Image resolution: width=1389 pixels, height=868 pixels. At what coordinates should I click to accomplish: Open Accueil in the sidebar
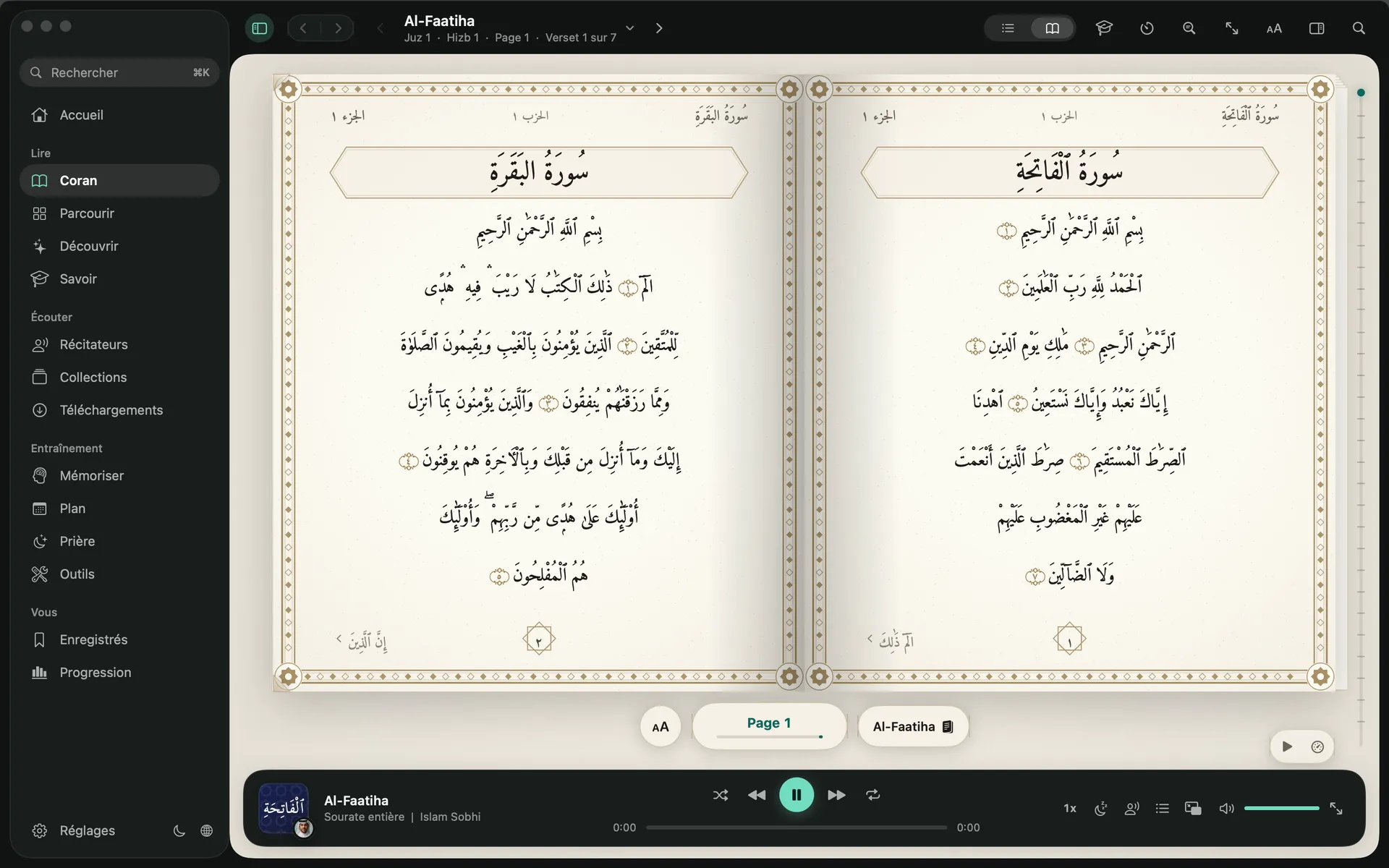pos(119,115)
